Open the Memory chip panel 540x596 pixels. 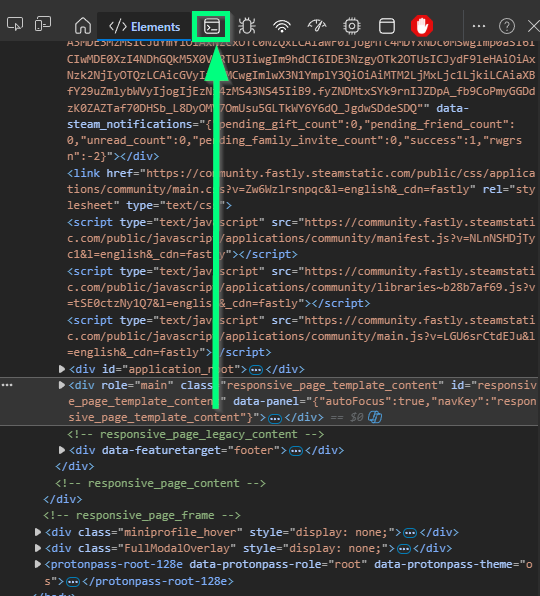click(x=352, y=26)
